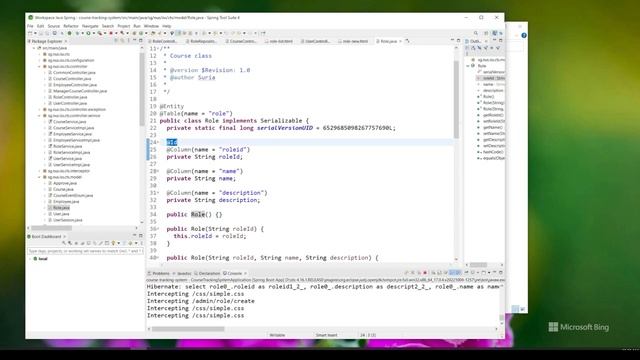Minimize the editor area
Screen dimensions: 640x360
[x=452, y=41]
